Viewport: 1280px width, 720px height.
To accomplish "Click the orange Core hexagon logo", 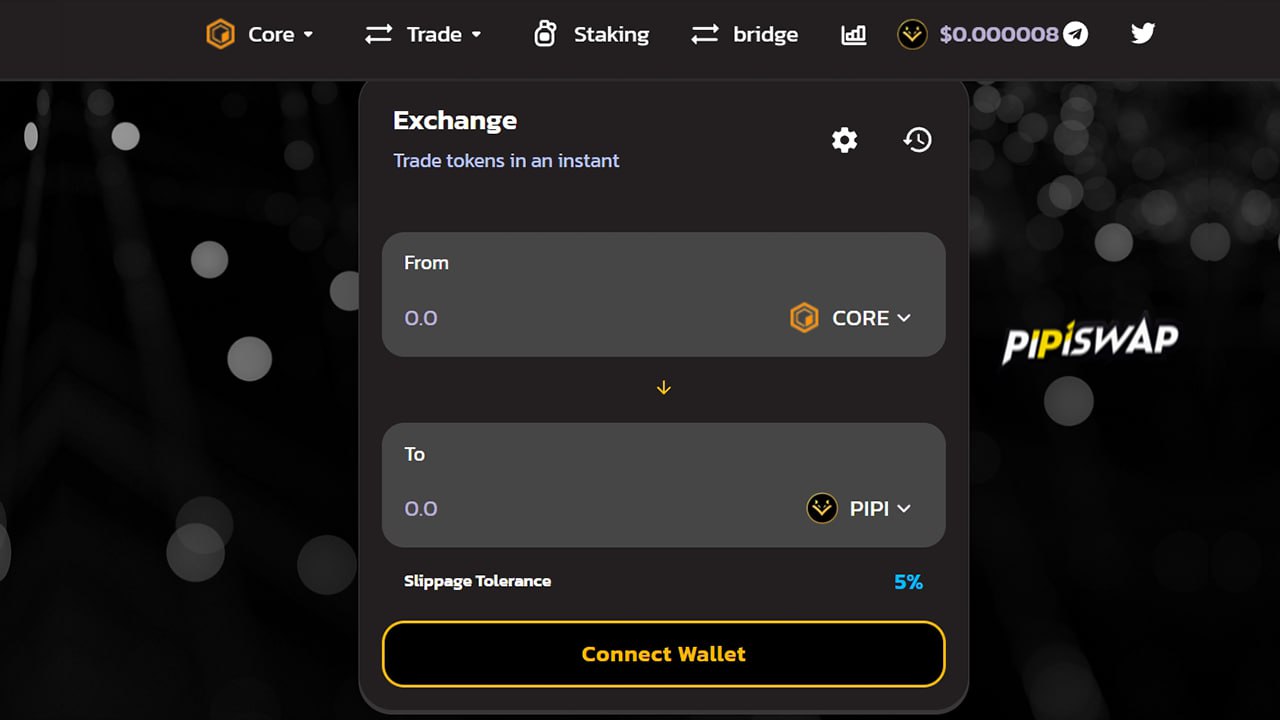I will coord(220,35).
